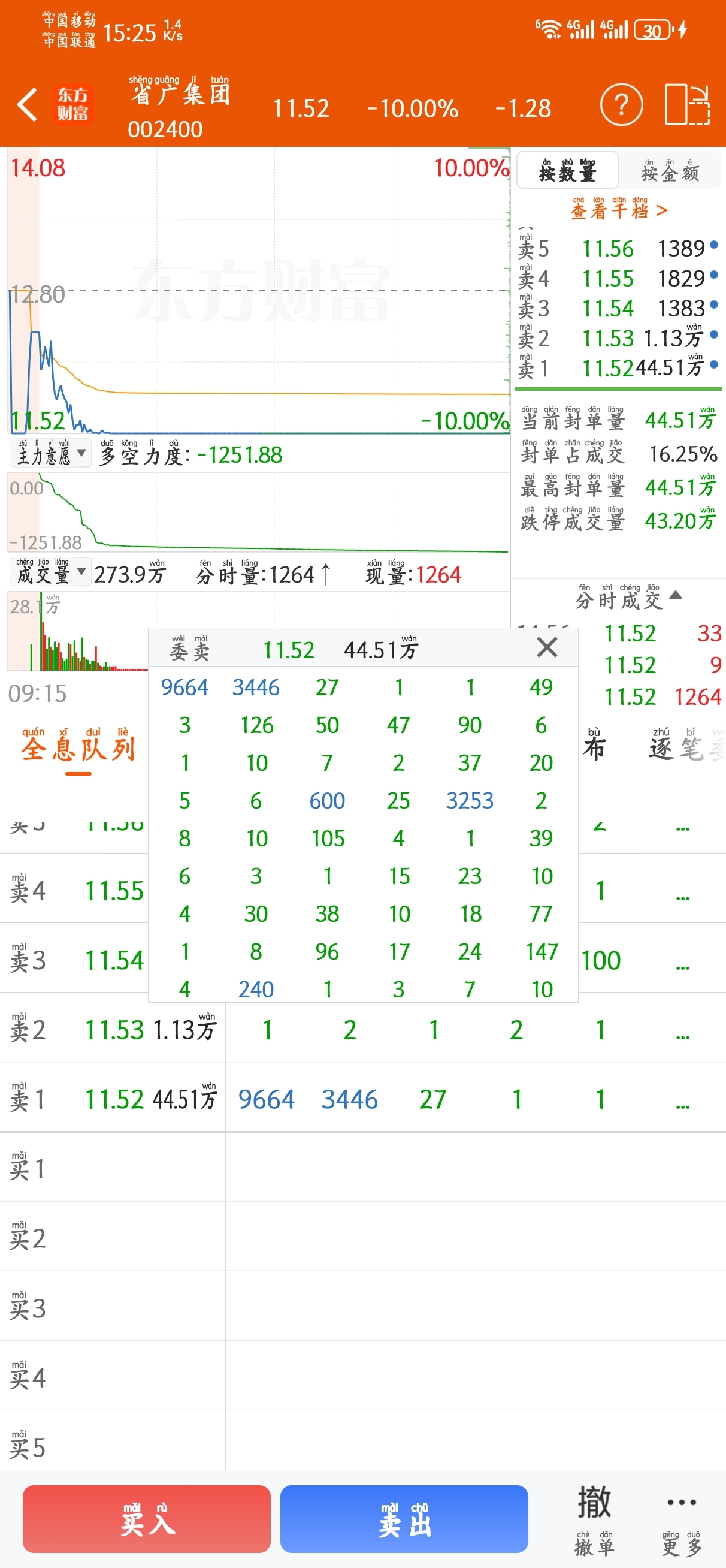The height and width of the screenshot is (1568, 726).
Task: Tap header change percent -10.00%
Action: pos(412,108)
